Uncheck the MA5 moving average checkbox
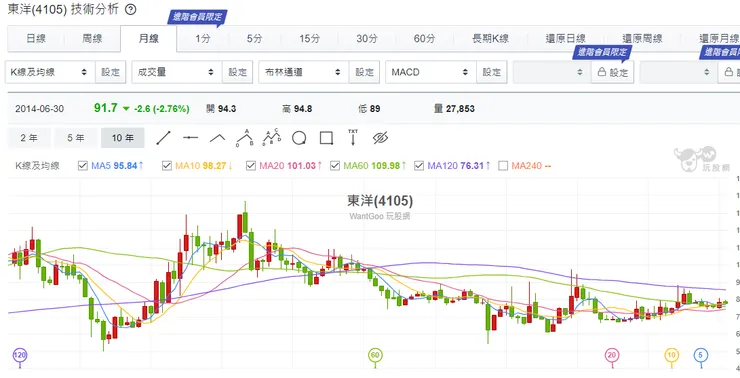740x378 pixels. tap(83, 166)
